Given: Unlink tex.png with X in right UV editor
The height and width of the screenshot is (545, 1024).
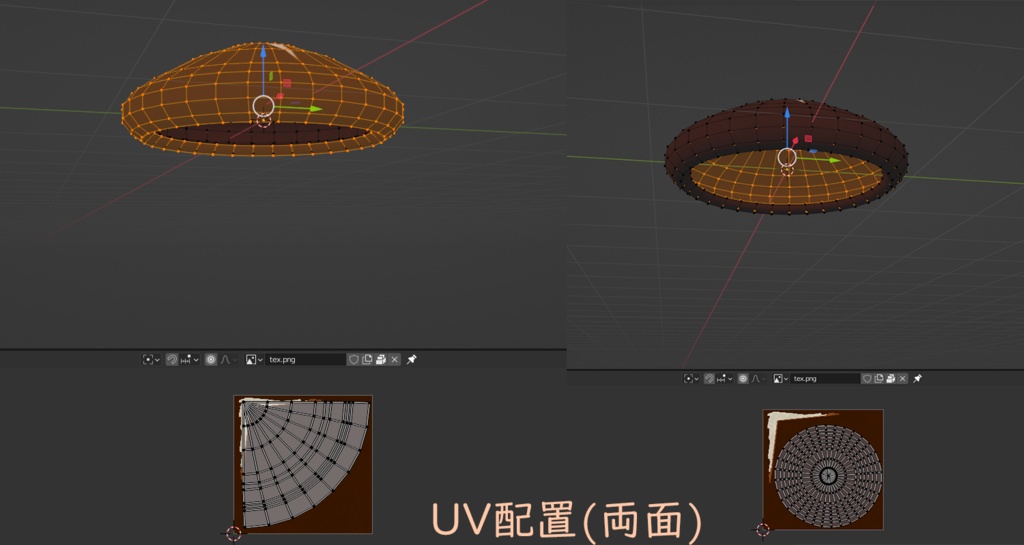Looking at the screenshot, I should pos(903,379).
